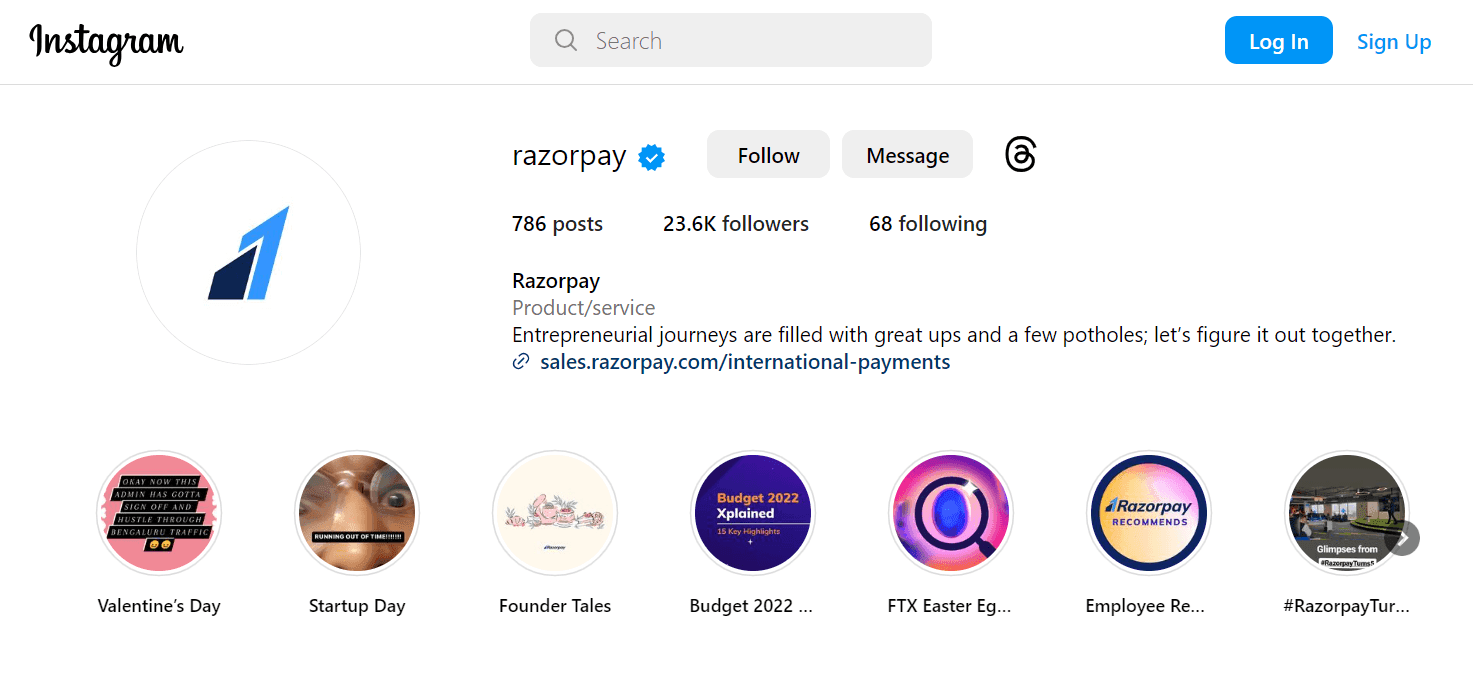This screenshot has width=1473, height=682.
Task: Open the Threads profile icon
Action: (1019, 154)
